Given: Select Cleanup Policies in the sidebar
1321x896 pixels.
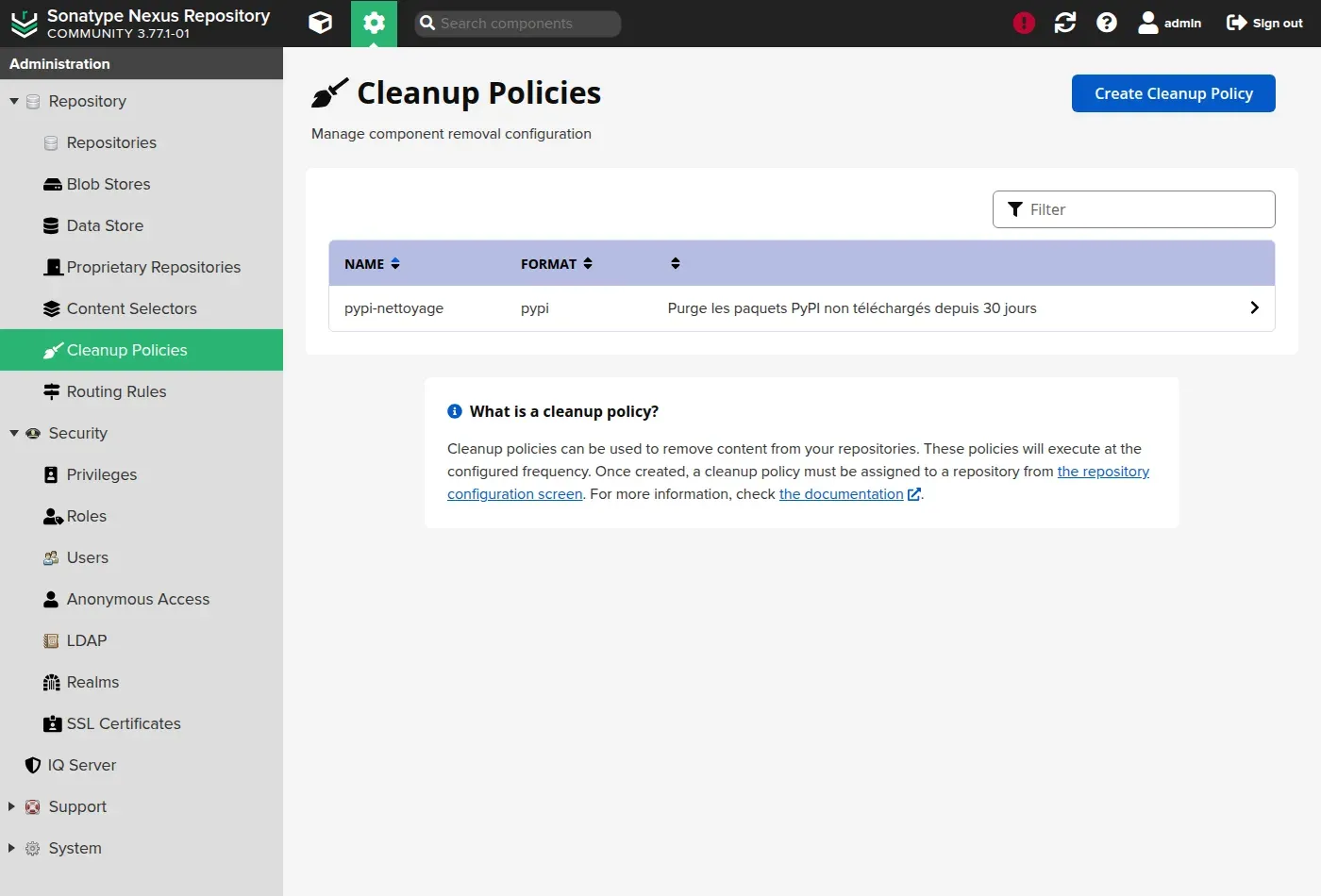Looking at the screenshot, I should tap(142, 350).
